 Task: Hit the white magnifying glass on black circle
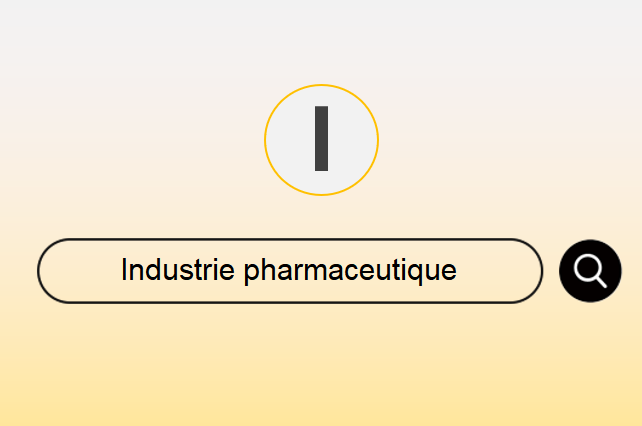(590, 271)
